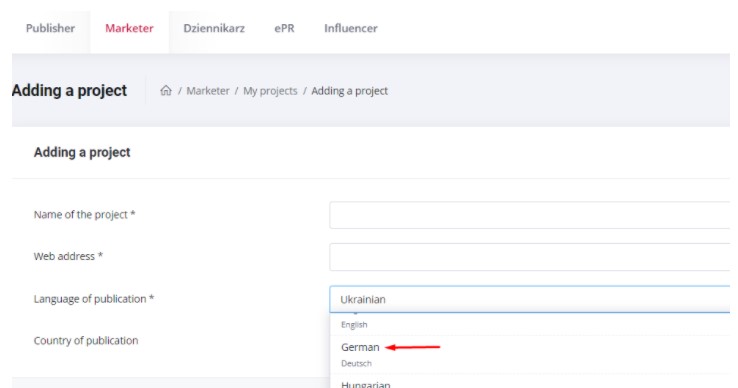Go to home via breadcrumb house icon
The height and width of the screenshot is (388, 738).
pos(166,90)
